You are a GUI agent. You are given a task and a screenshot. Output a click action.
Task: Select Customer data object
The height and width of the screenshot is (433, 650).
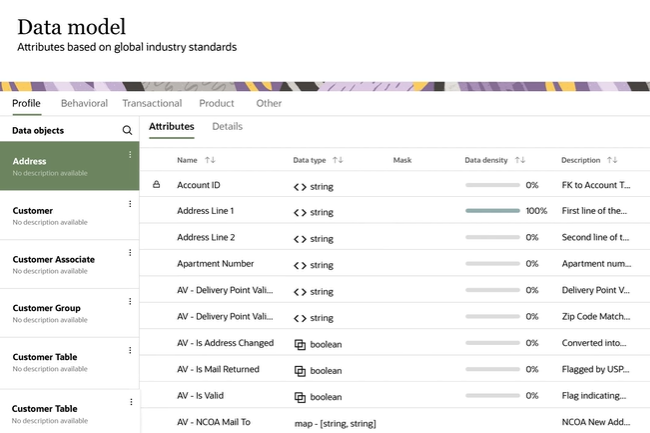[70, 215]
